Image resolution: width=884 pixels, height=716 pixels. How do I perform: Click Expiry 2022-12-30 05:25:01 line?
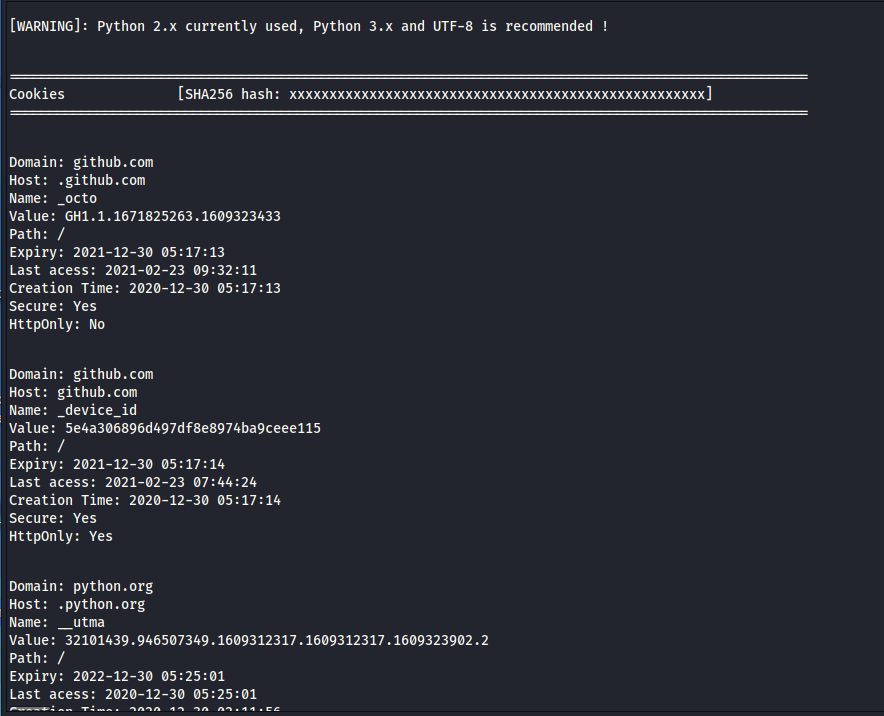(x=117, y=677)
